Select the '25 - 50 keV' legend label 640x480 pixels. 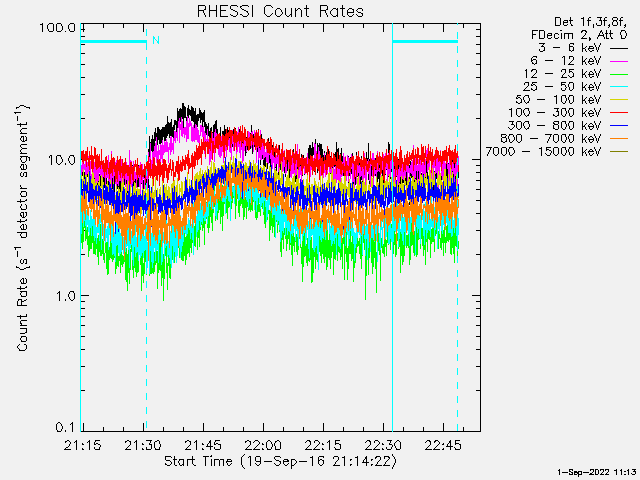click(562, 87)
